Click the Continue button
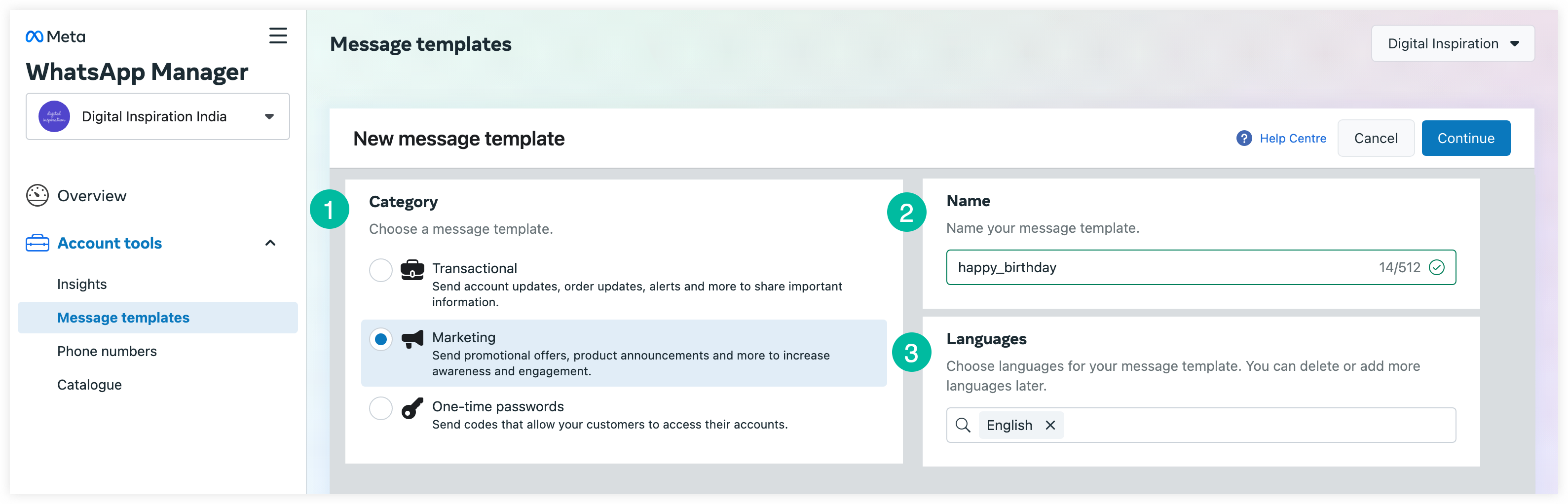 1466,138
